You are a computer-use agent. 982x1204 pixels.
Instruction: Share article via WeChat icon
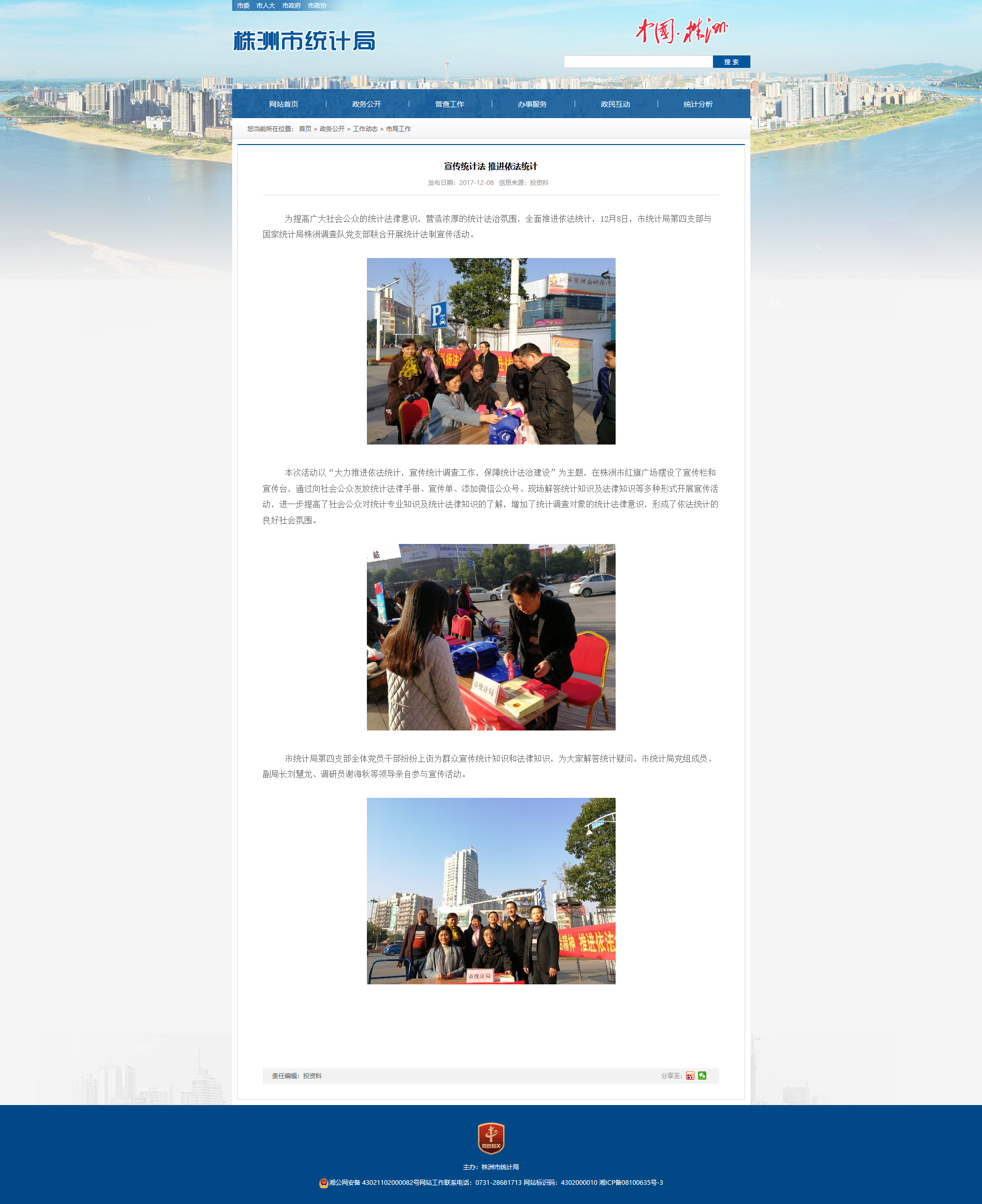702,1076
